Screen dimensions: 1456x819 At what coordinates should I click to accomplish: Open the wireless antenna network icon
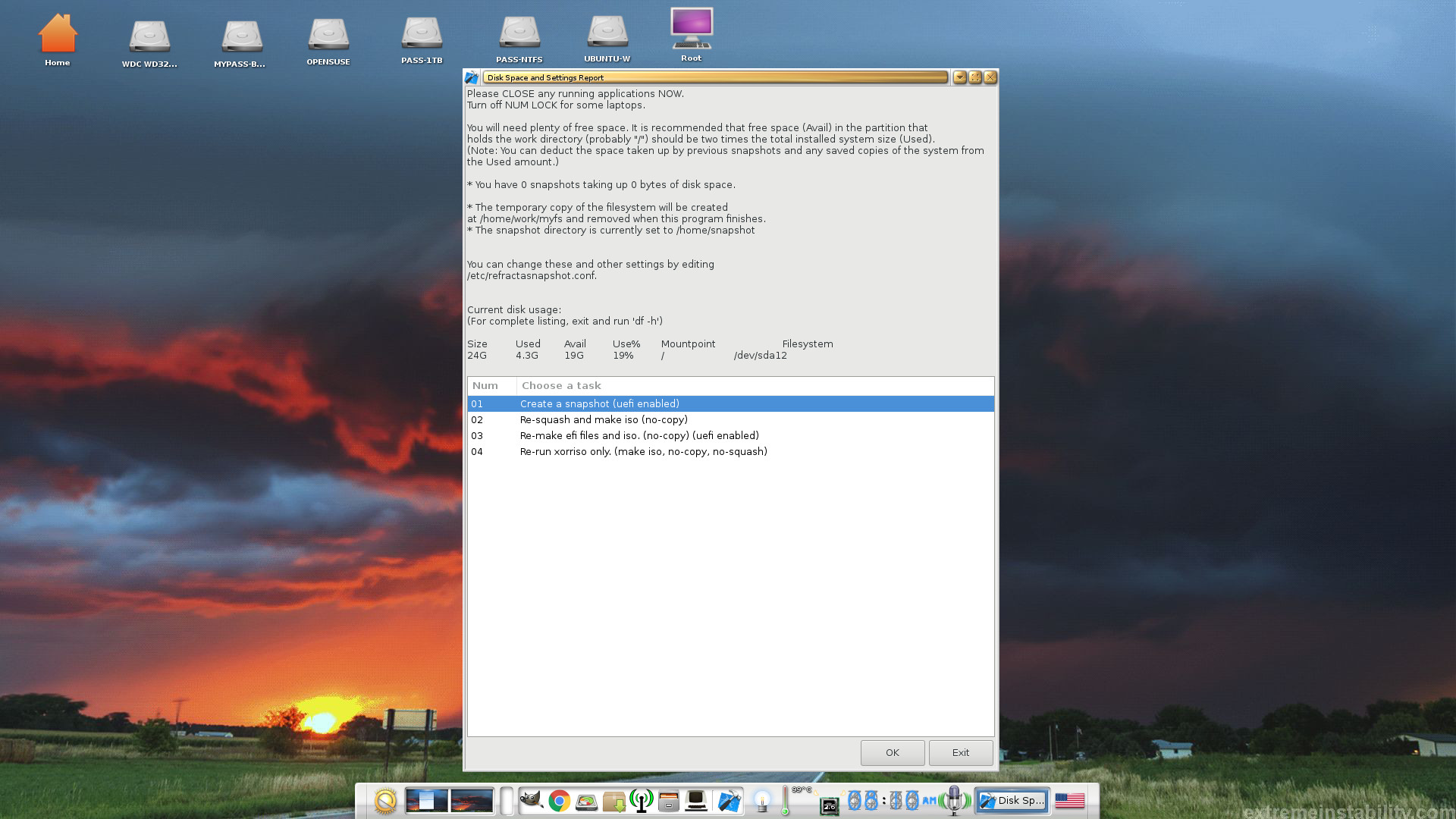pyautogui.click(x=642, y=801)
